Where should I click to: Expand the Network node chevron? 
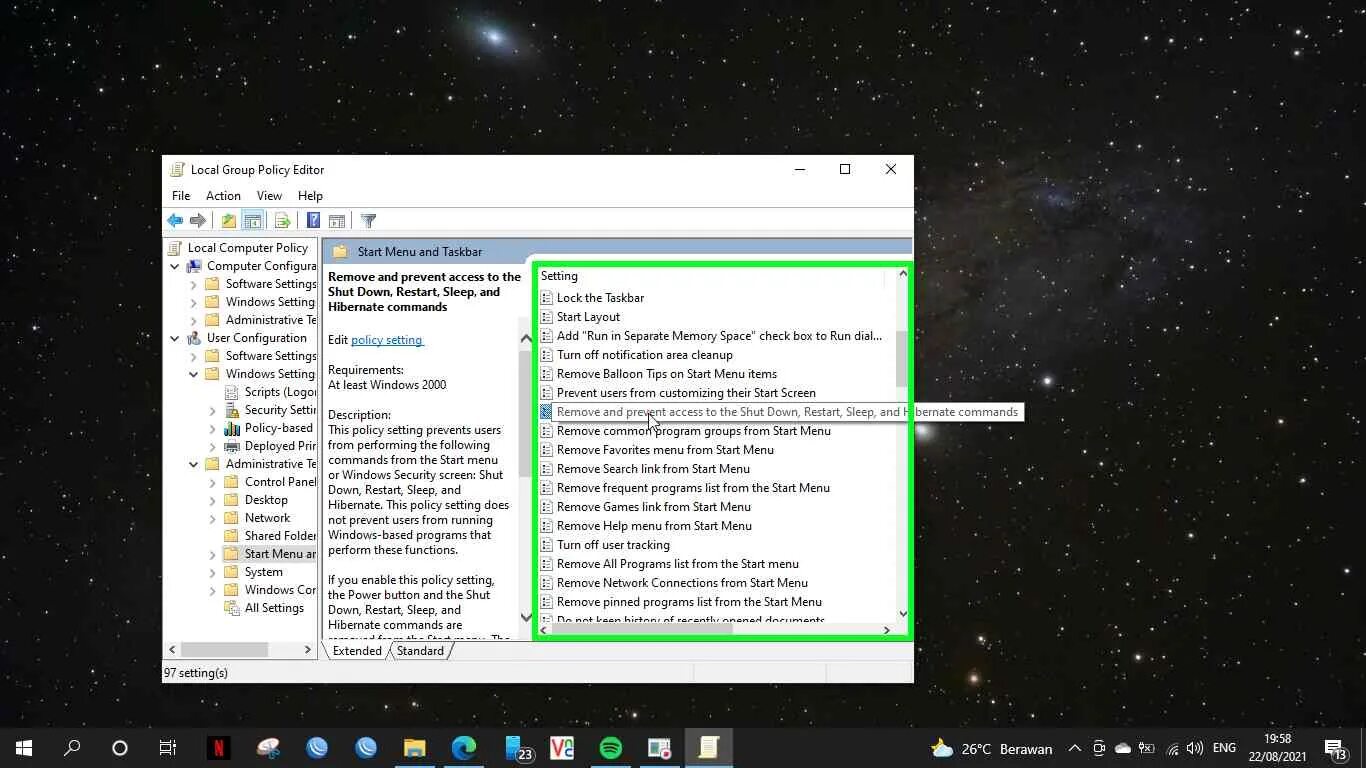tap(212, 518)
